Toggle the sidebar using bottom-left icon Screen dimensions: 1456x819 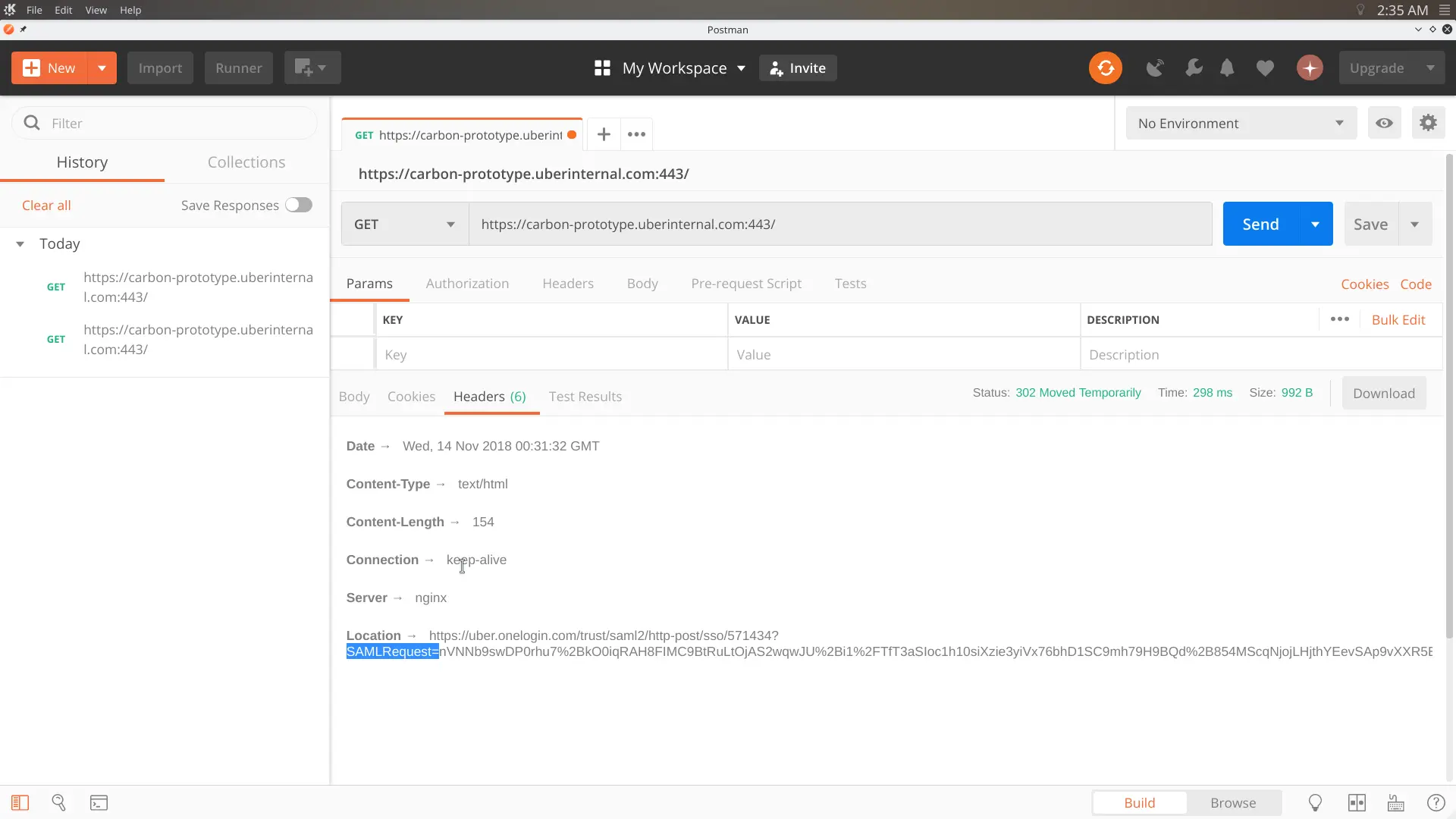20,803
